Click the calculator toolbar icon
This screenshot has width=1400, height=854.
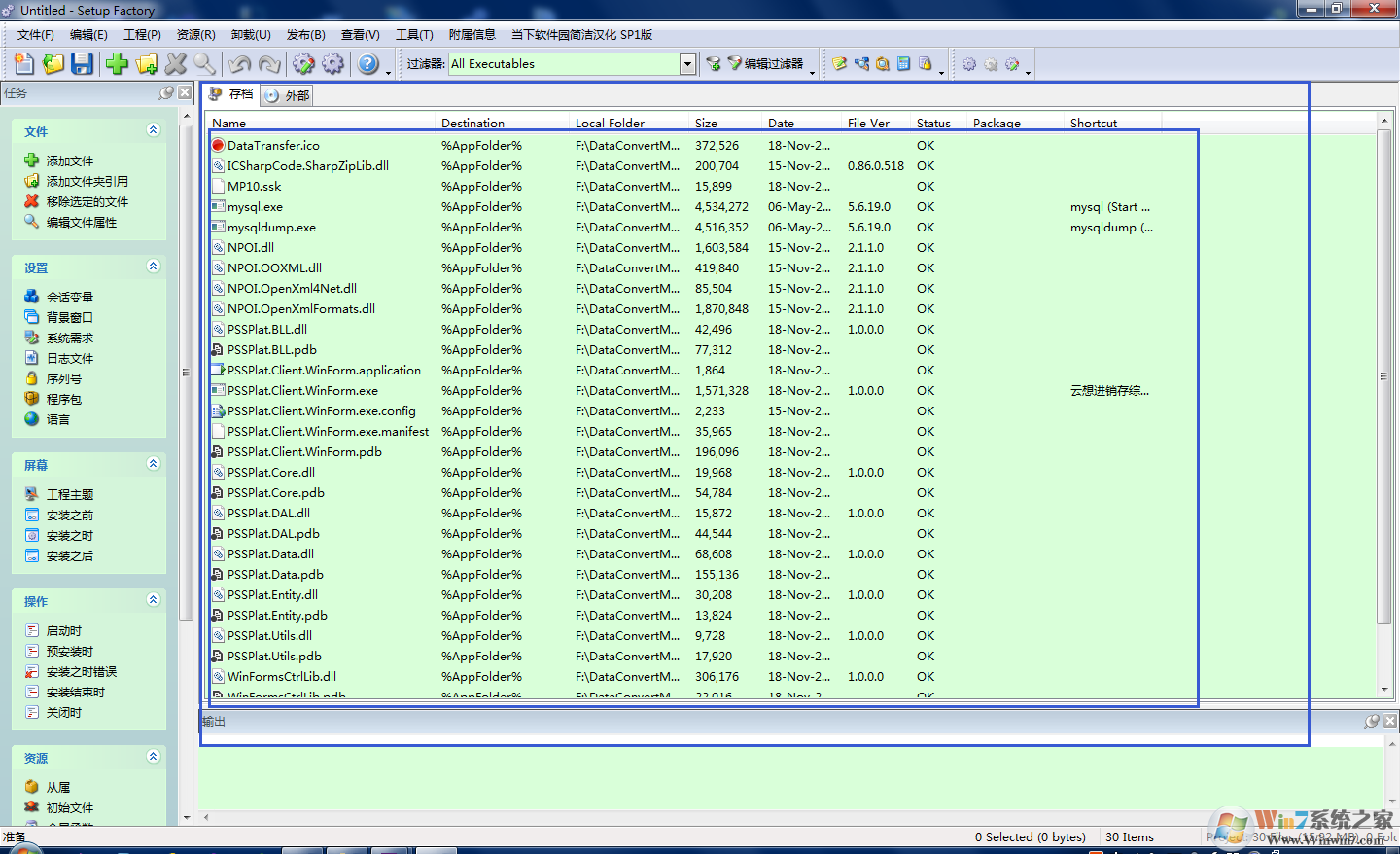[903, 63]
